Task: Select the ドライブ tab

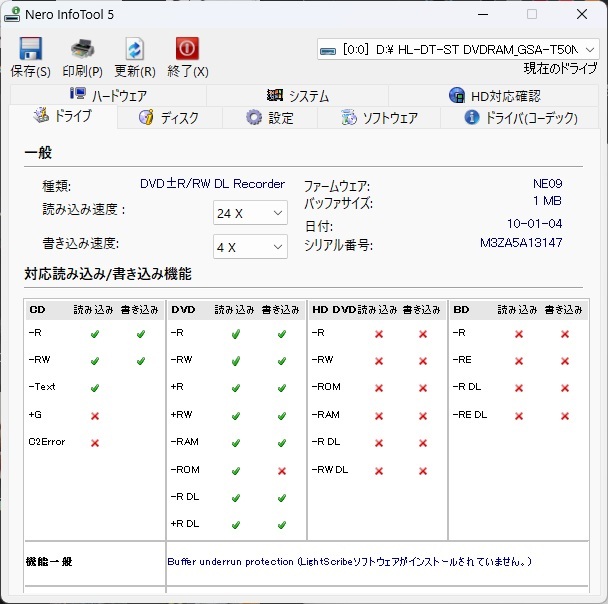Action: coord(63,116)
